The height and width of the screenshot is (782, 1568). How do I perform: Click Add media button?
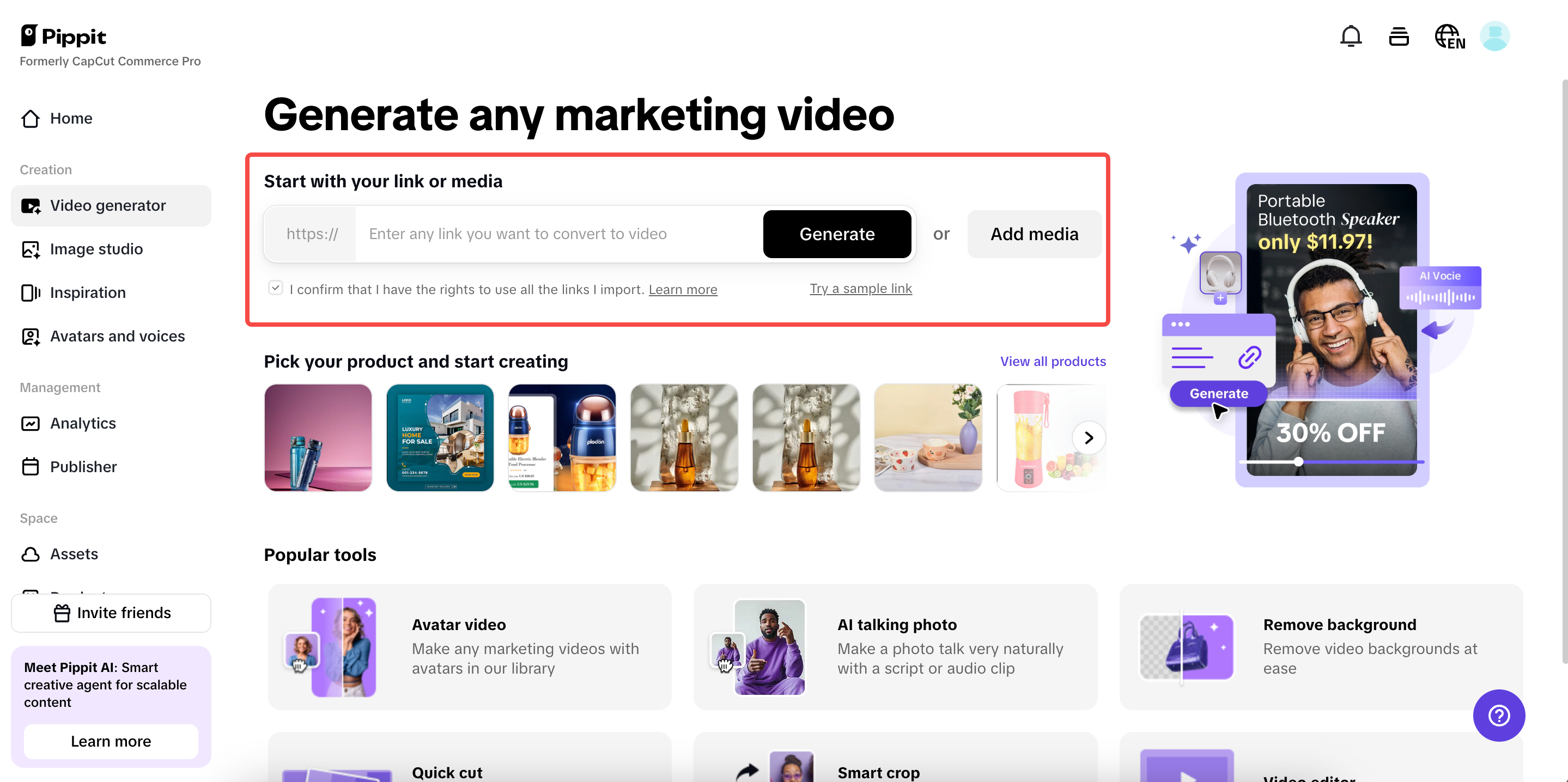pyautogui.click(x=1034, y=234)
